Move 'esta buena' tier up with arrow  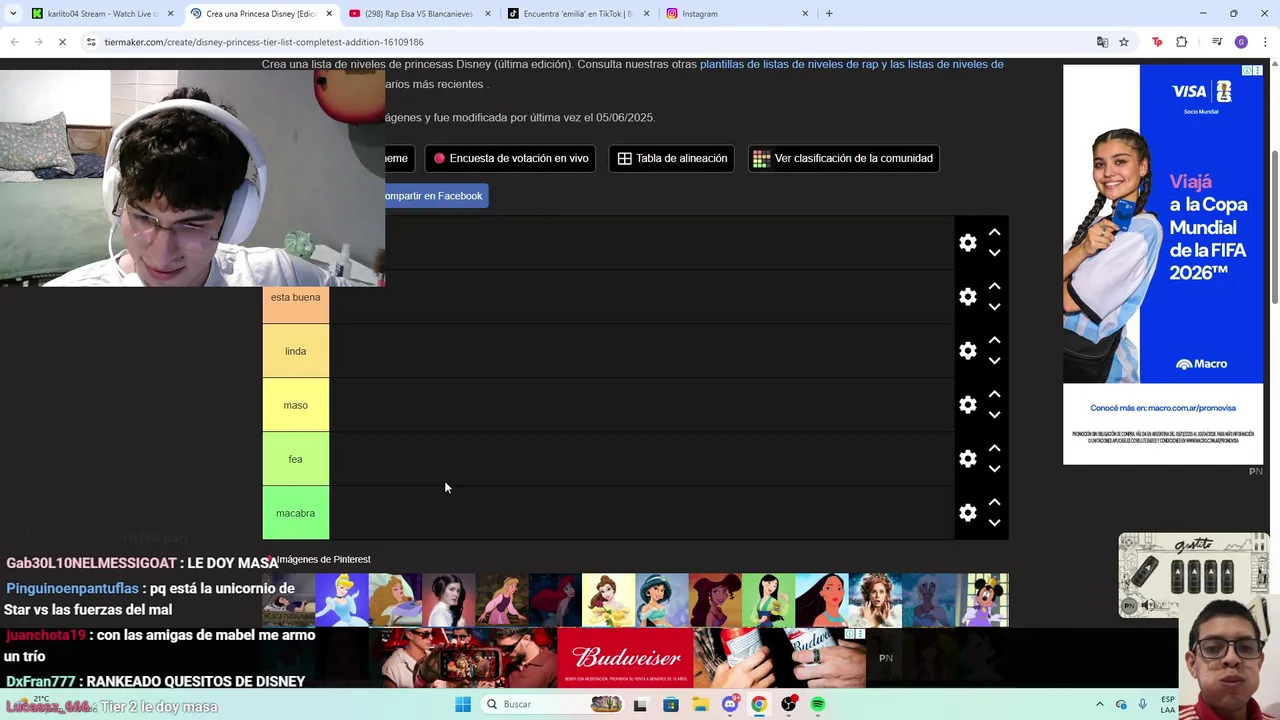tap(994, 286)
